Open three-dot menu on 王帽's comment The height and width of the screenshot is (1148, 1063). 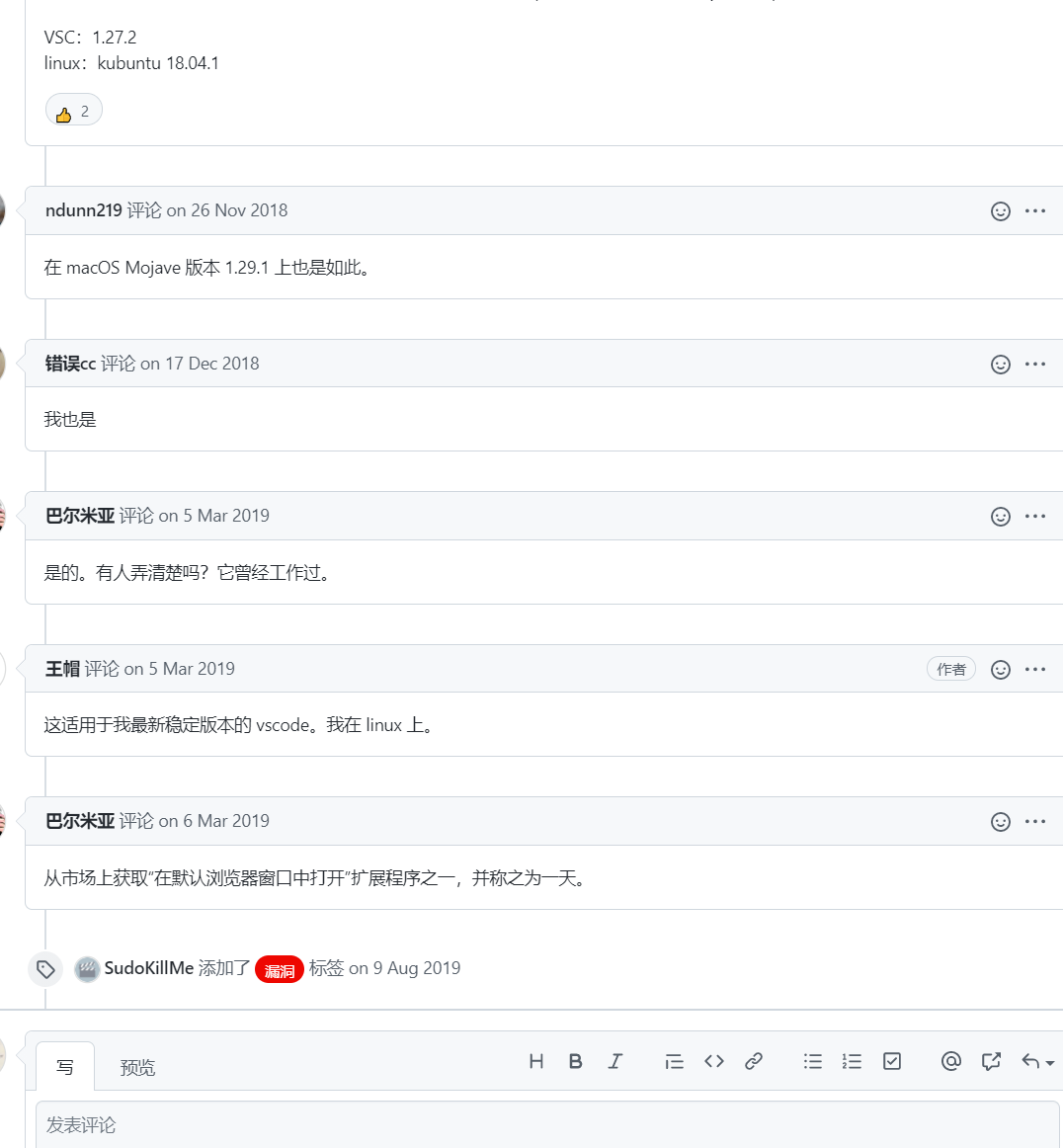coord(1035,669)
